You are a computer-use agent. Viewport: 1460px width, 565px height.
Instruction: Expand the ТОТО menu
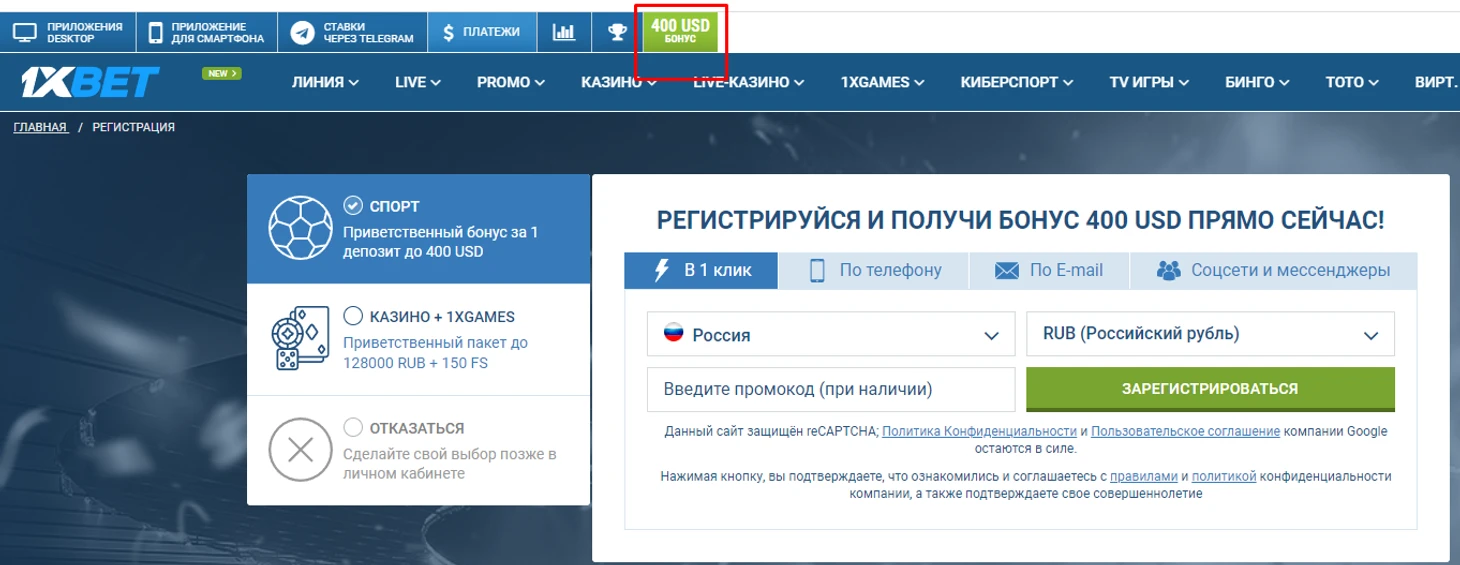tap(1353, 83)
